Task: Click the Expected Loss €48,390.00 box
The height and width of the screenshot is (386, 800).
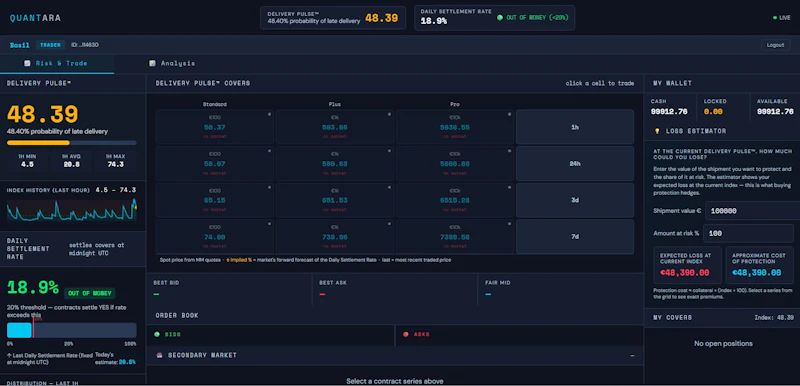Action: pos(687,265)
